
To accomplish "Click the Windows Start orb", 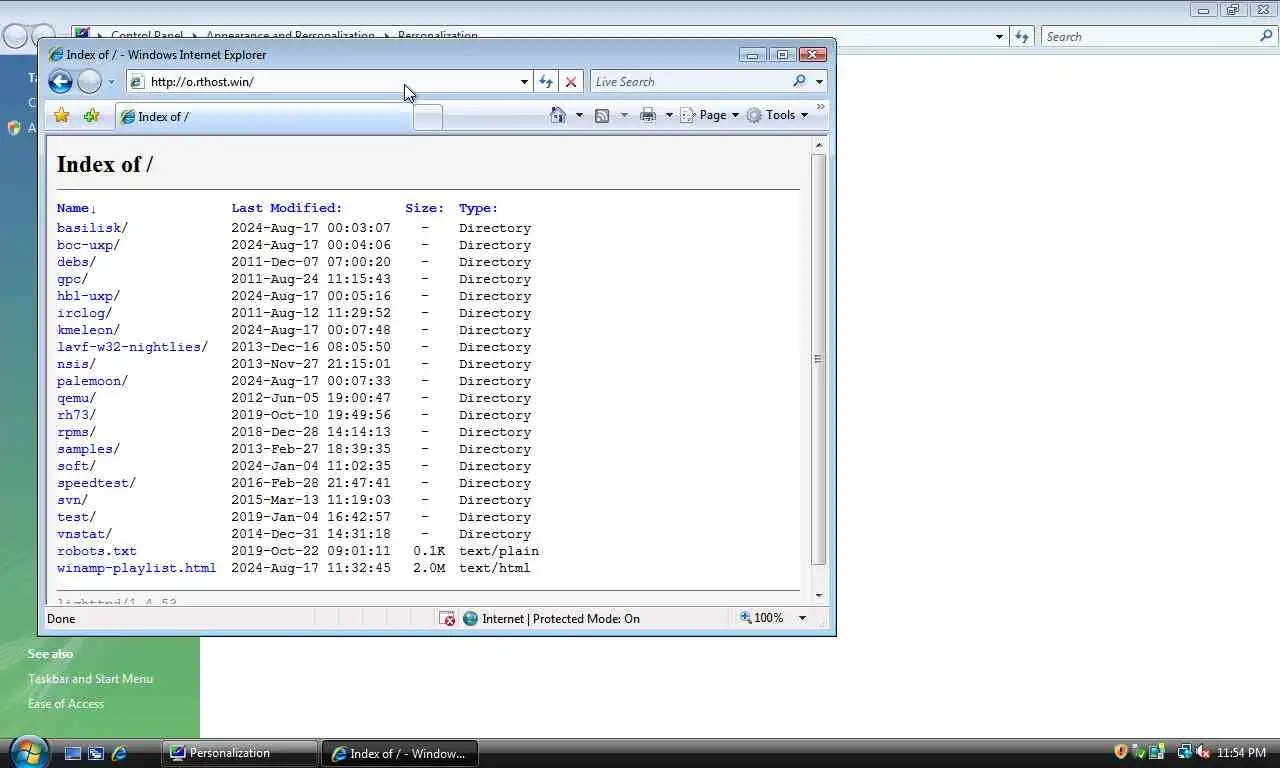I will point(29,751).
